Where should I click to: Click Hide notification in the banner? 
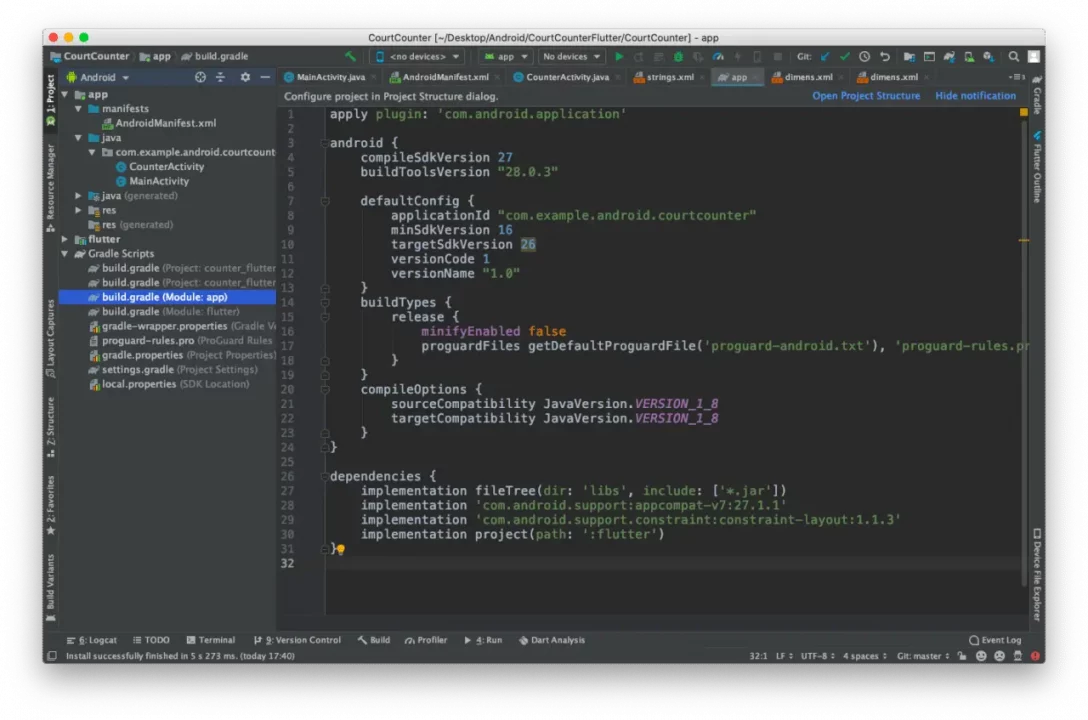point(975,95)
